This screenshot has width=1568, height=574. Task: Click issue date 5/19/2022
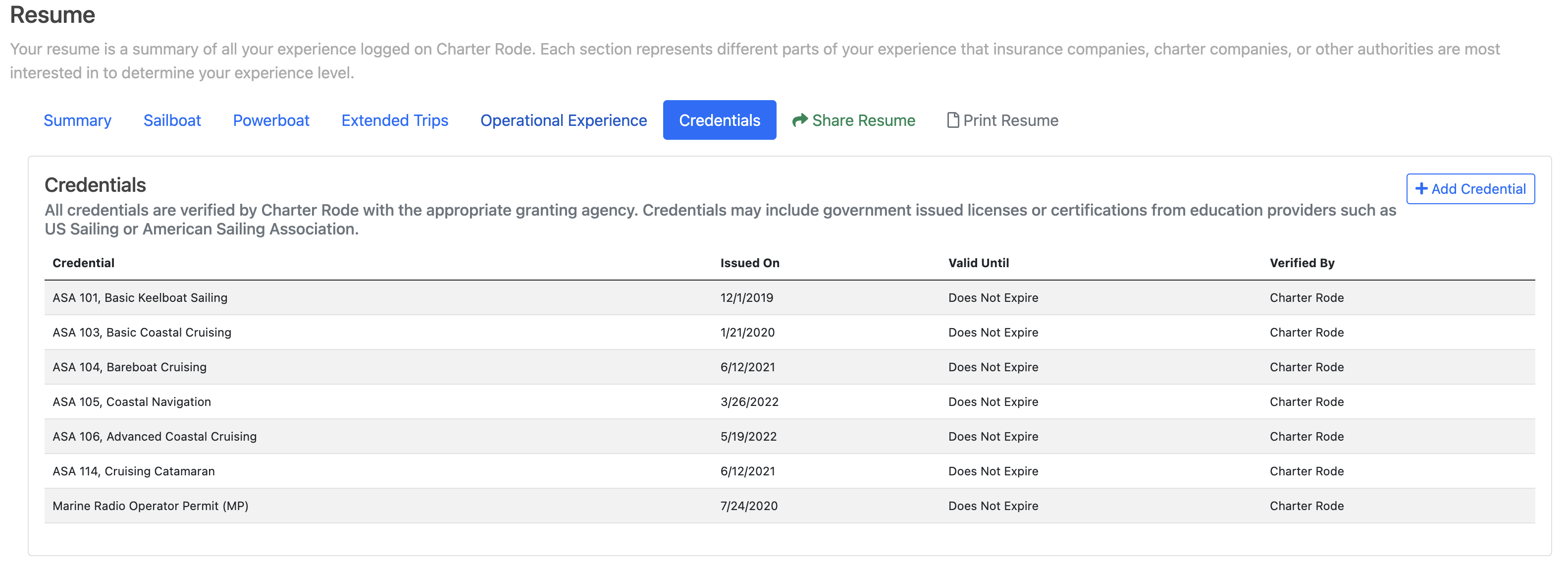pyautogui.click(x=748, y=436)
